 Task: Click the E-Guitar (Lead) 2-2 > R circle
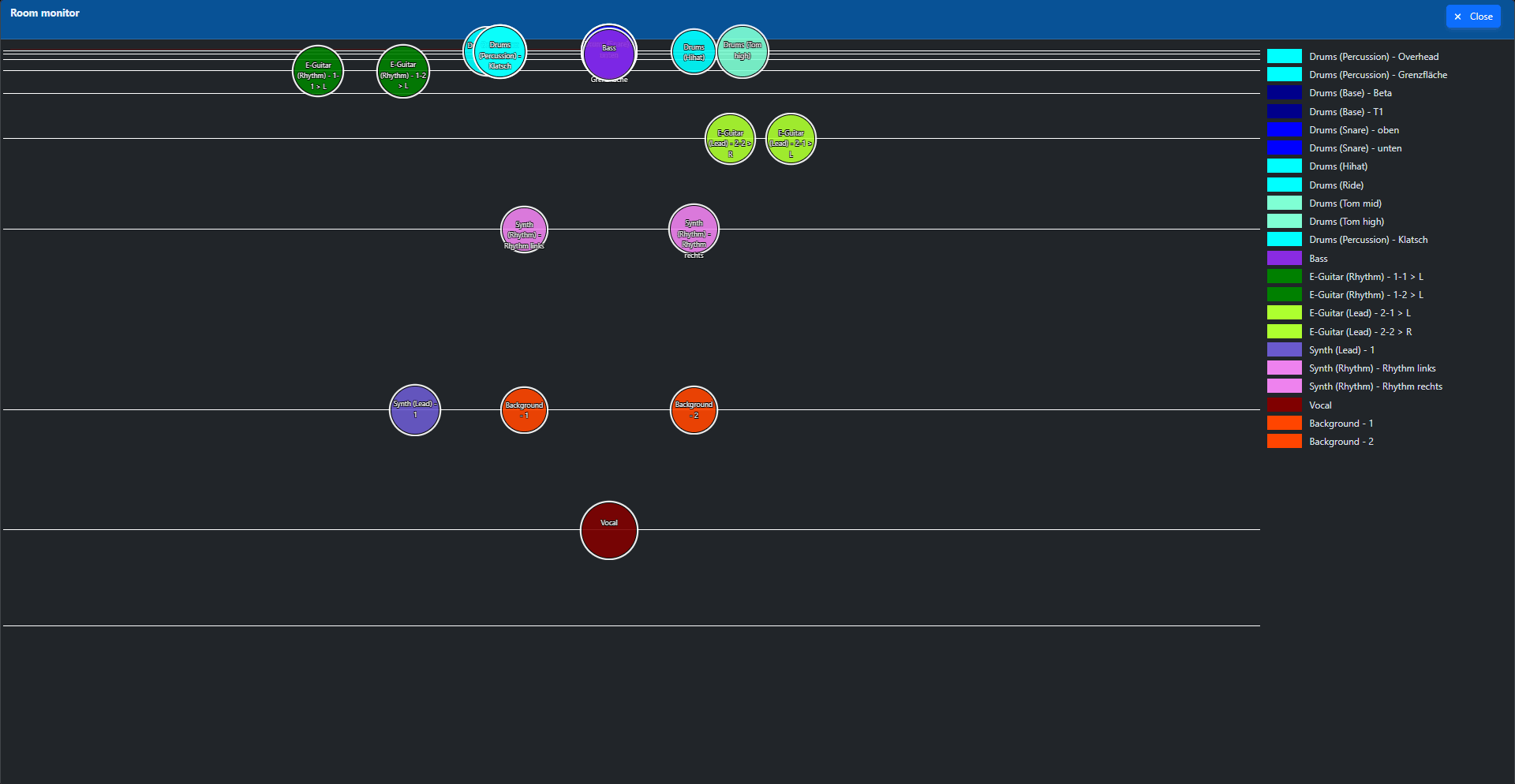(730, 139)
